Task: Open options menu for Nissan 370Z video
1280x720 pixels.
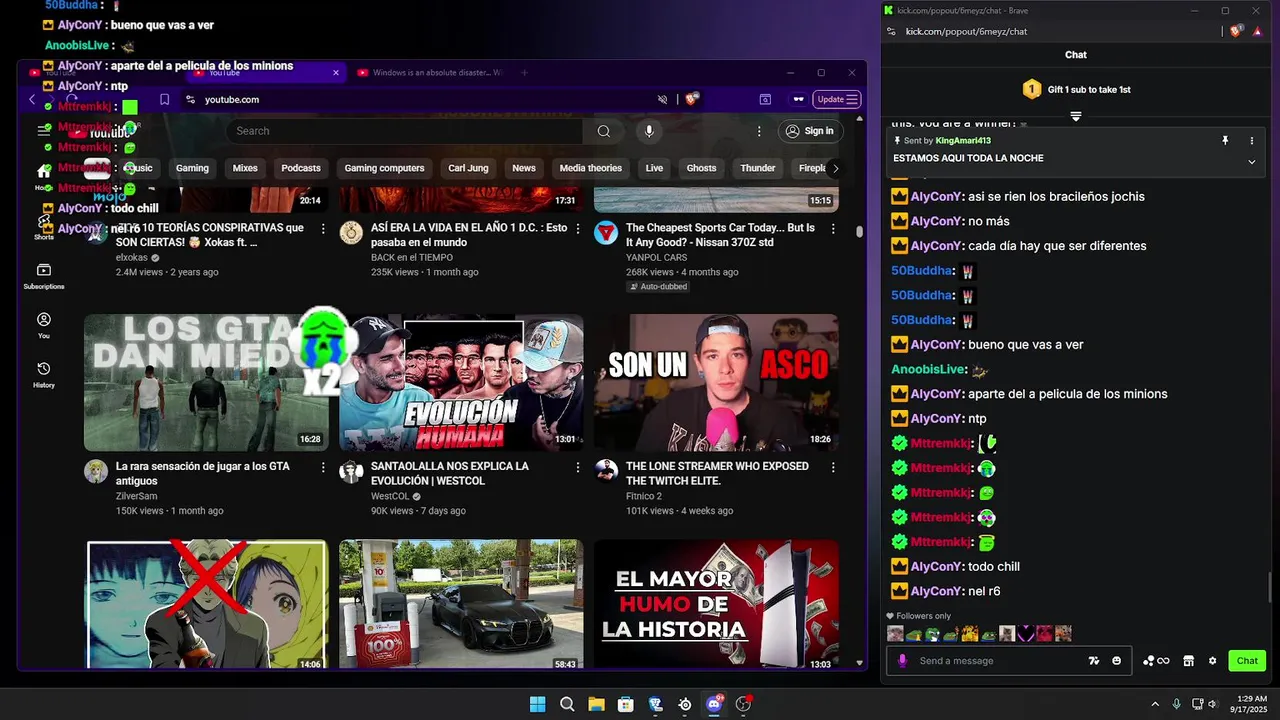Action: [833, 228]
